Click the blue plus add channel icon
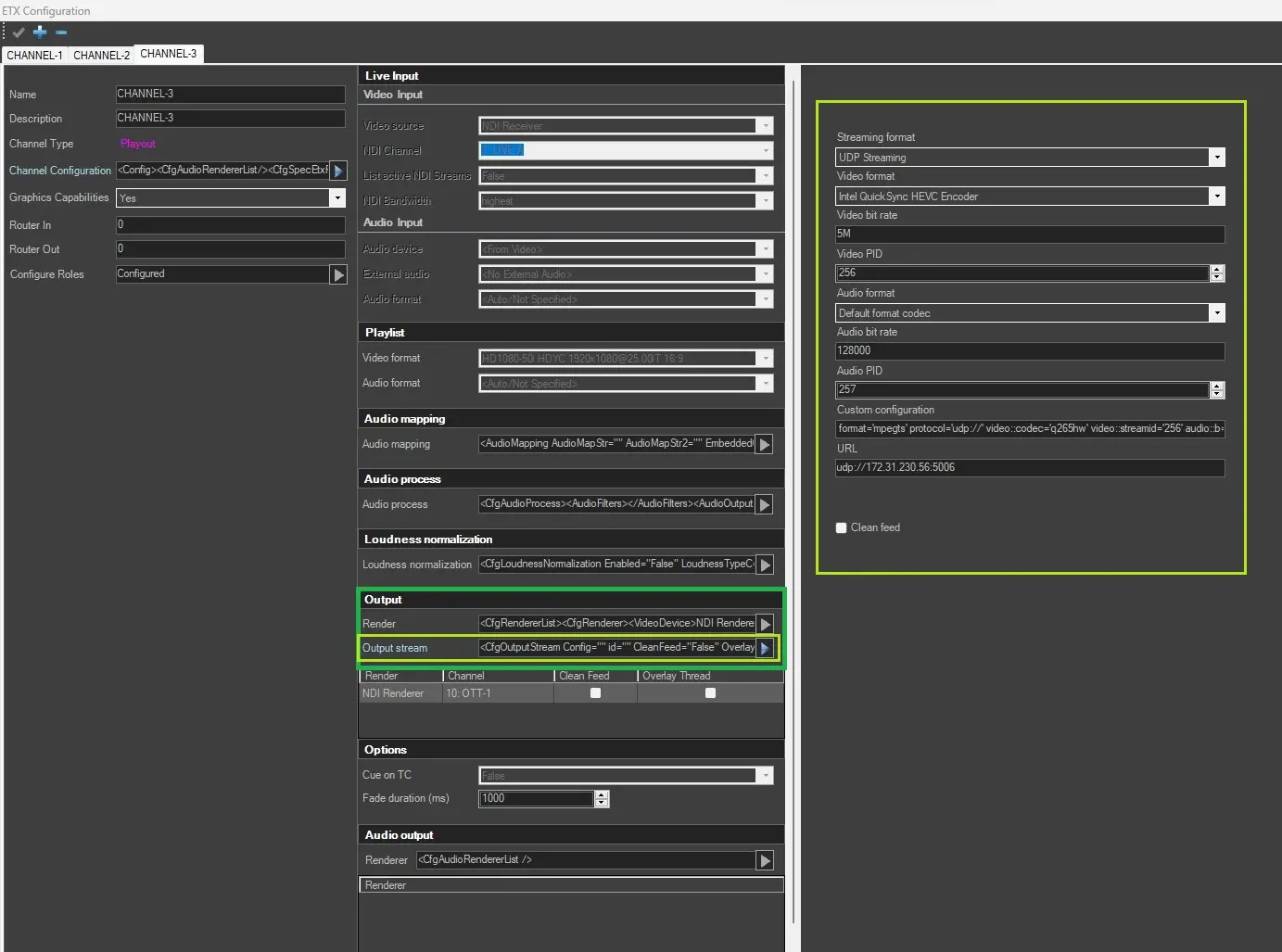 coord(40,32)
